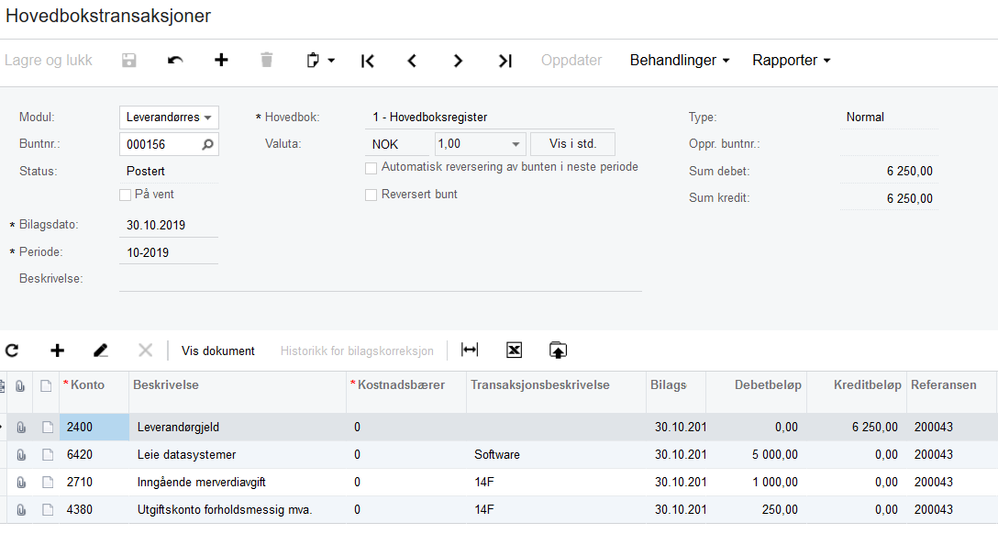Toggle the På vent checkbox
The width and height of the screenshot is (998, 557).
point(125,195)
